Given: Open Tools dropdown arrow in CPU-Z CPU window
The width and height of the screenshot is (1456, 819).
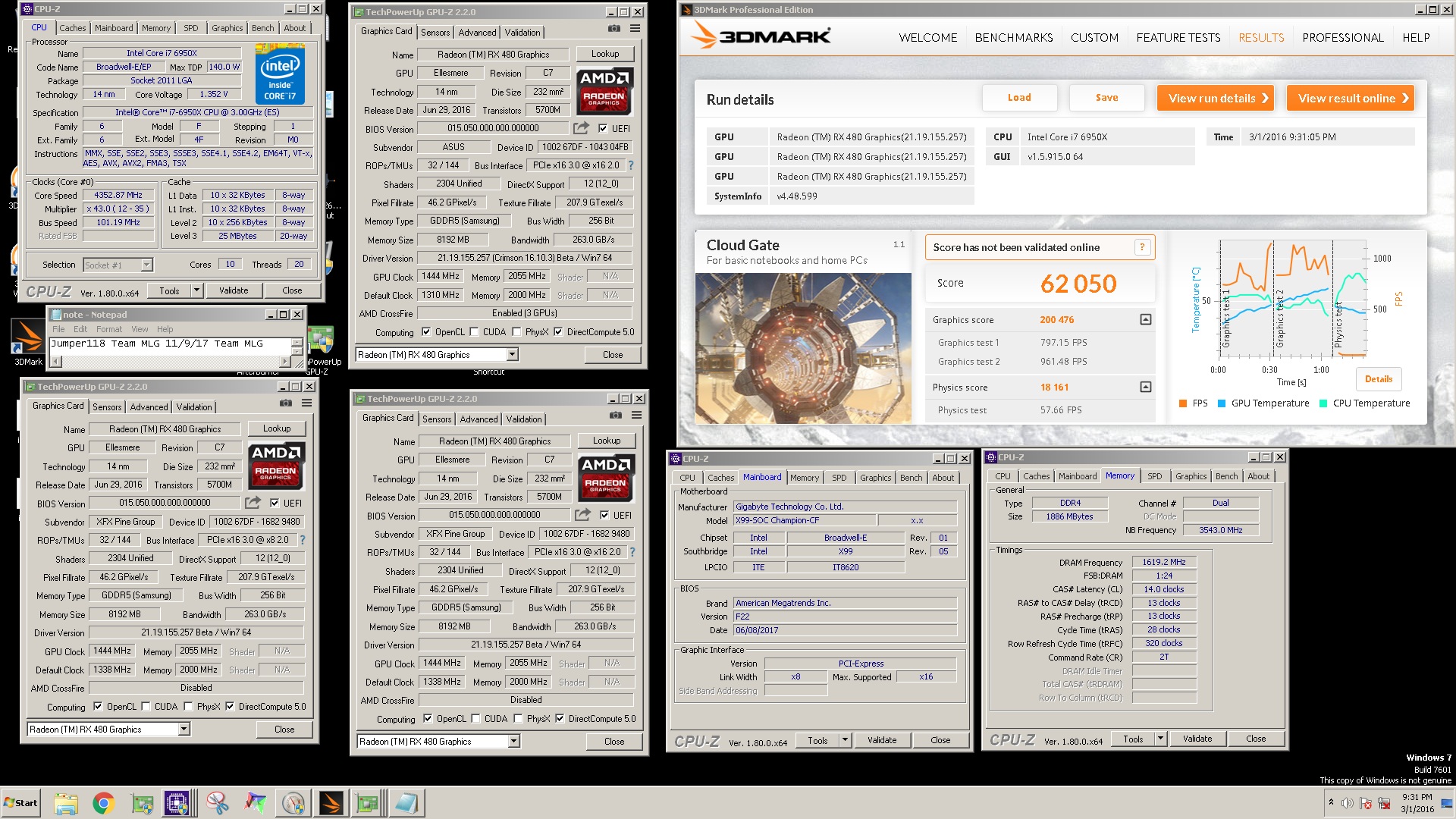Looking at the screenshot, I should click(x=197, y=290).
